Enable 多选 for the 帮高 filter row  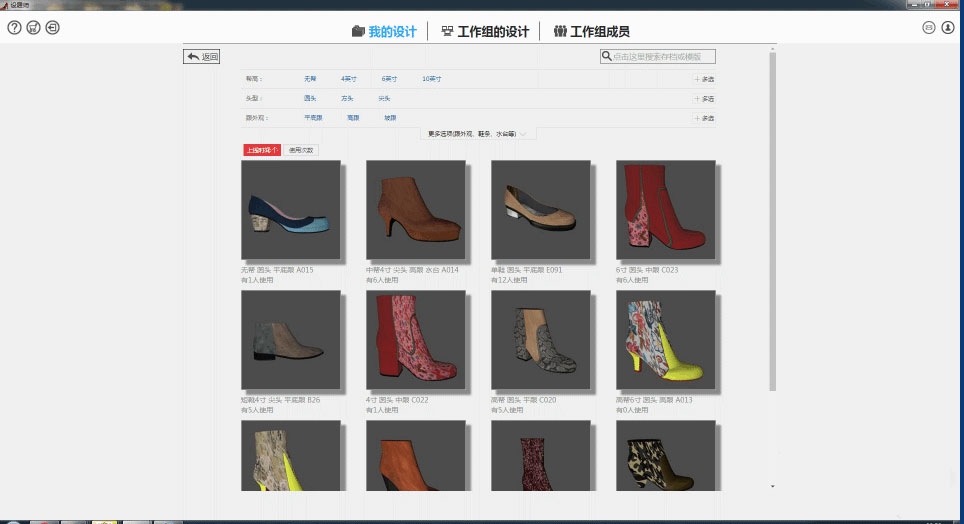[704, 78]
